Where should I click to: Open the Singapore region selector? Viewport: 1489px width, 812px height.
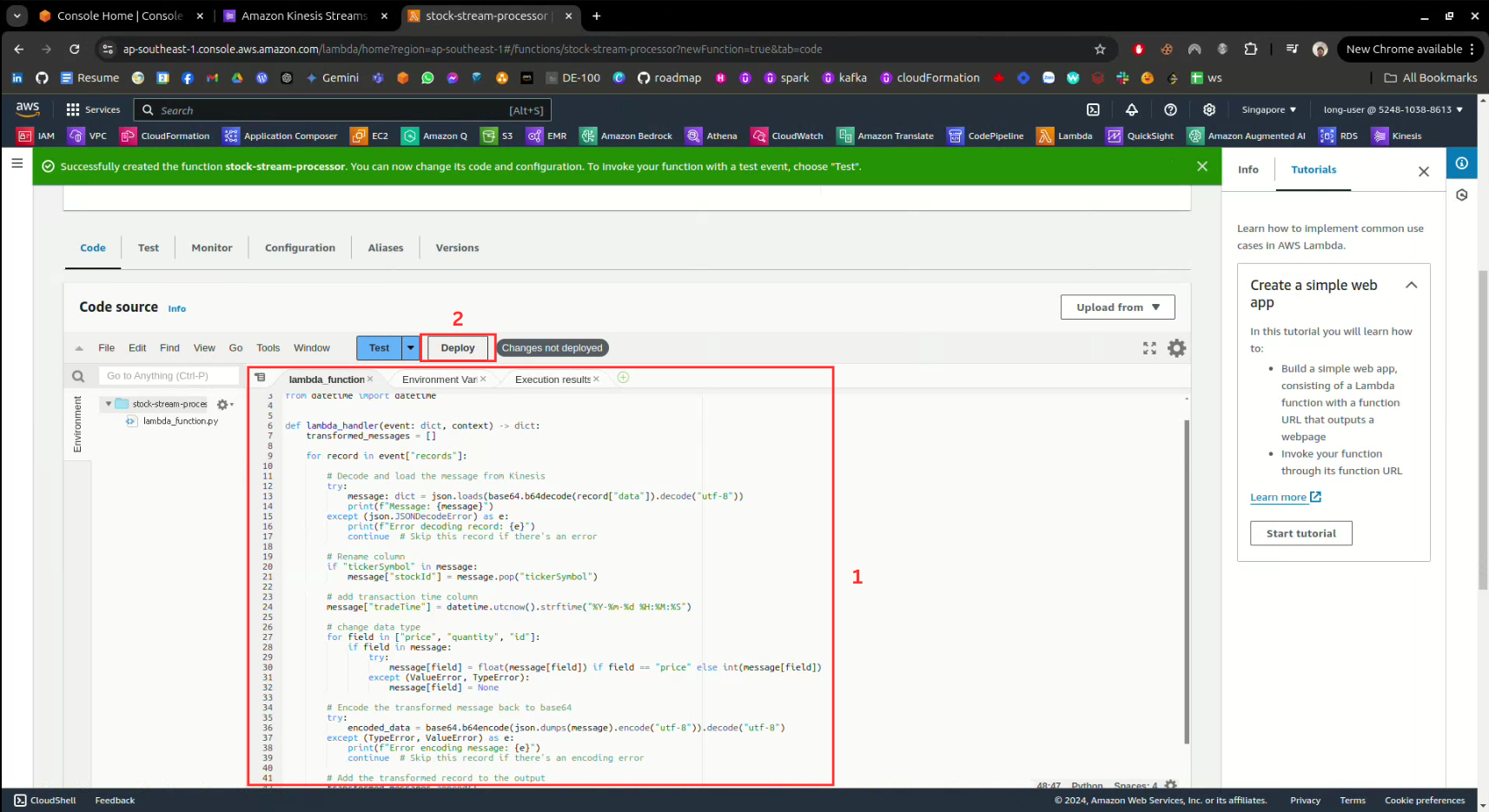1268,109
